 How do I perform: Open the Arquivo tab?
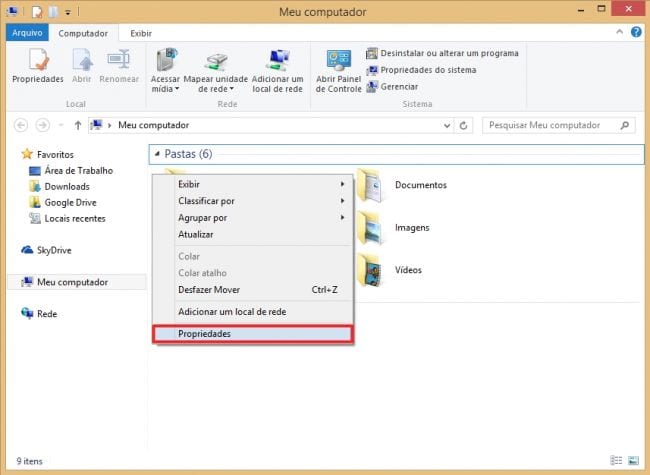pyautogui.click(x=27, y=33)
